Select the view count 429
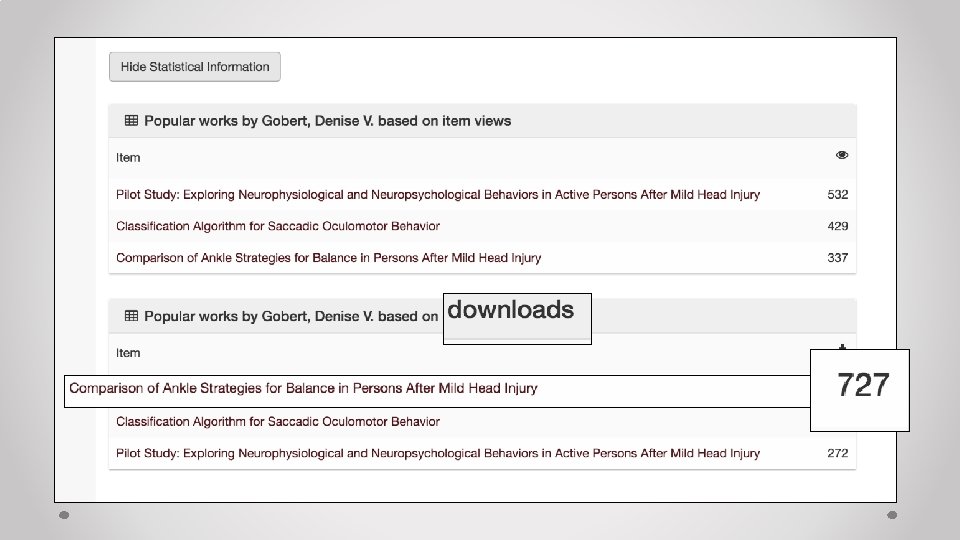Image resolution: width=960 pixels, height=540 pixels. coord(838,226)
